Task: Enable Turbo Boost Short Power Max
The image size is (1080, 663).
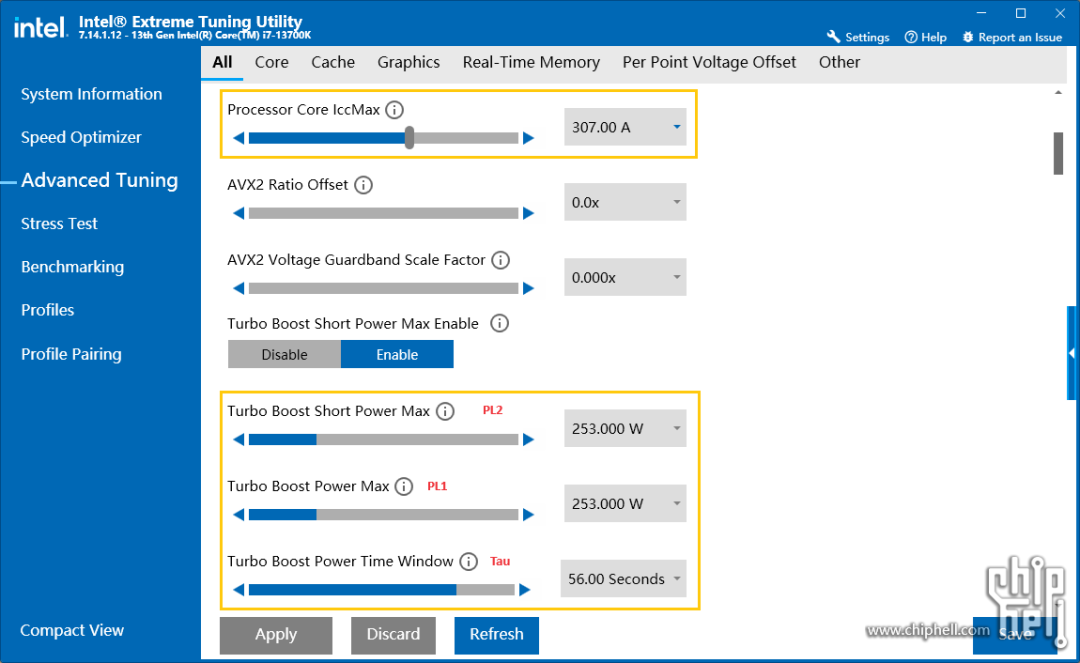Action: pyautogui.click(x=397, y=355)
